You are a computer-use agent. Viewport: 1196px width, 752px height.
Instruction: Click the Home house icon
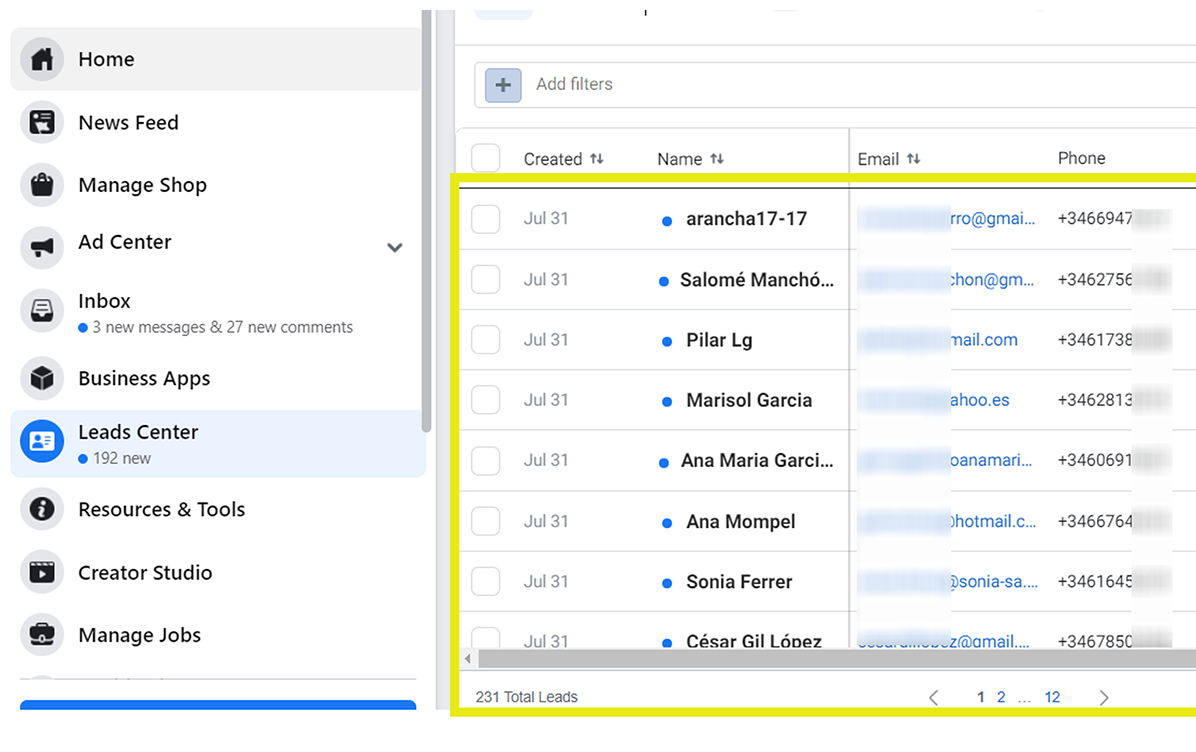point(42,59)
